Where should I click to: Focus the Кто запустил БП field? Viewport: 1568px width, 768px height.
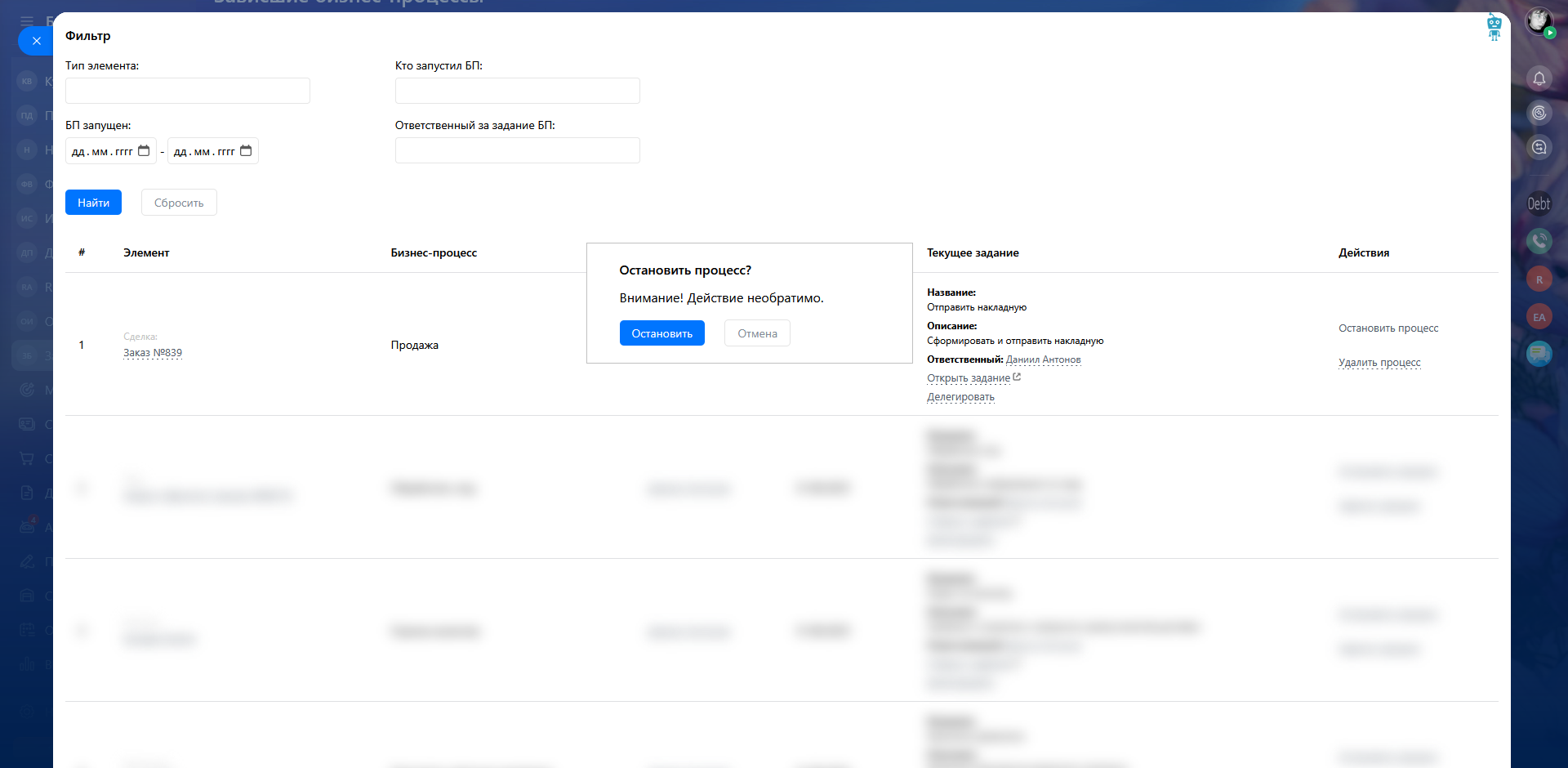tap(518, 91)
